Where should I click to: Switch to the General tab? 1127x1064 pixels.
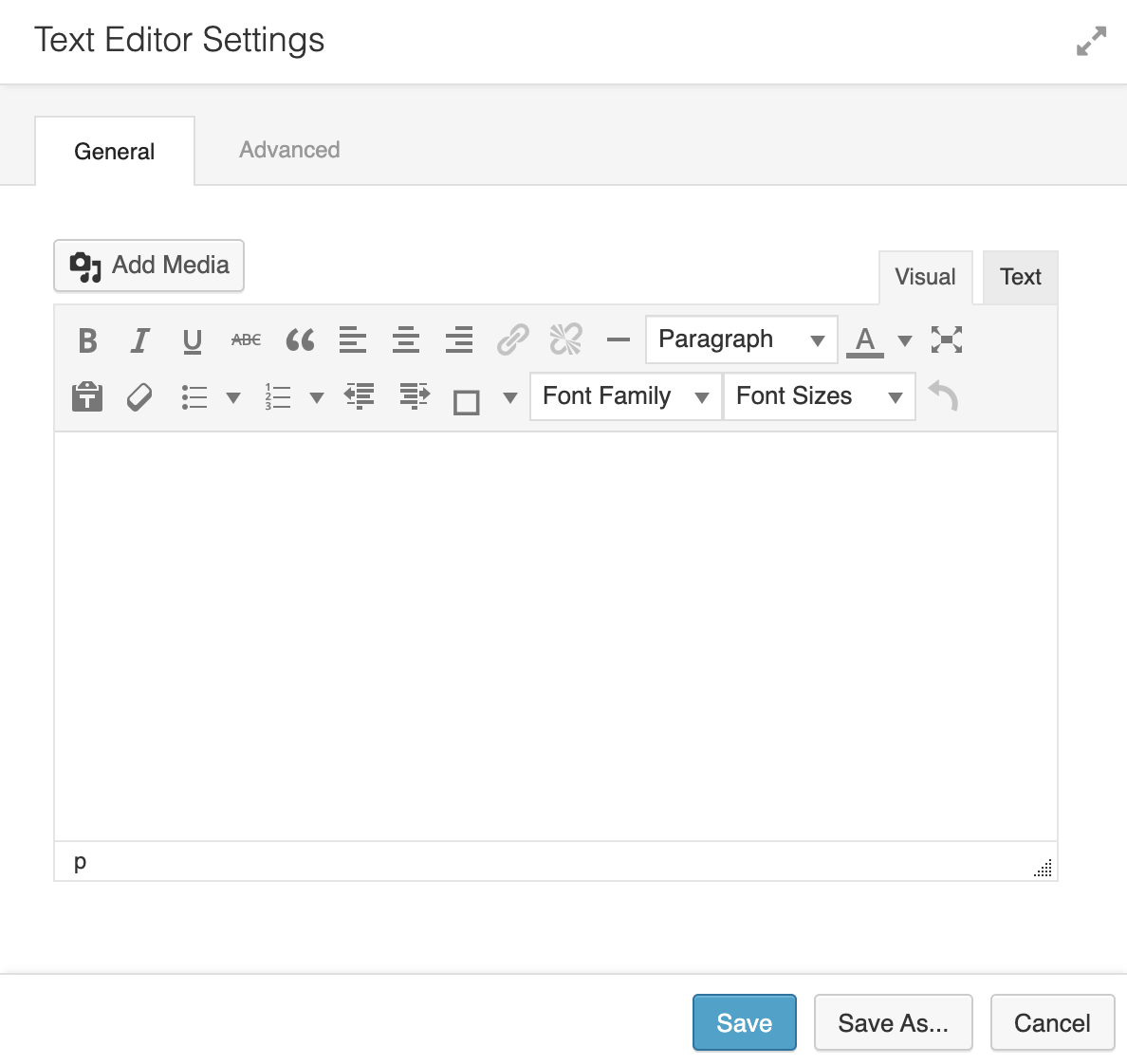pyautogui.click(x=114, y=152)
